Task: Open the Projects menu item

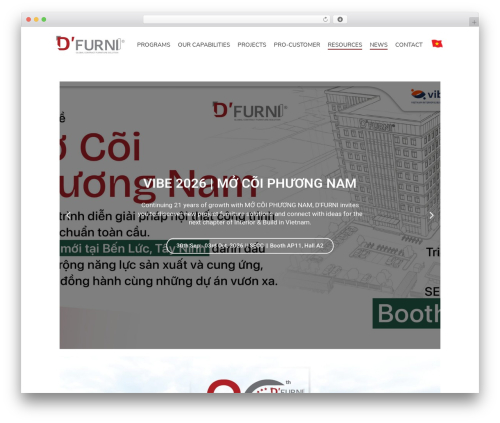Action: [252, 45]
